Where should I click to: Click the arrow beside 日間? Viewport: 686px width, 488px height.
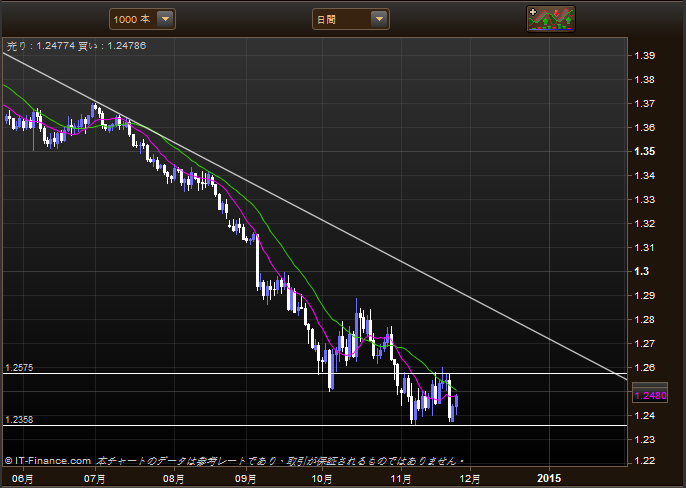[x=379, y=19]
